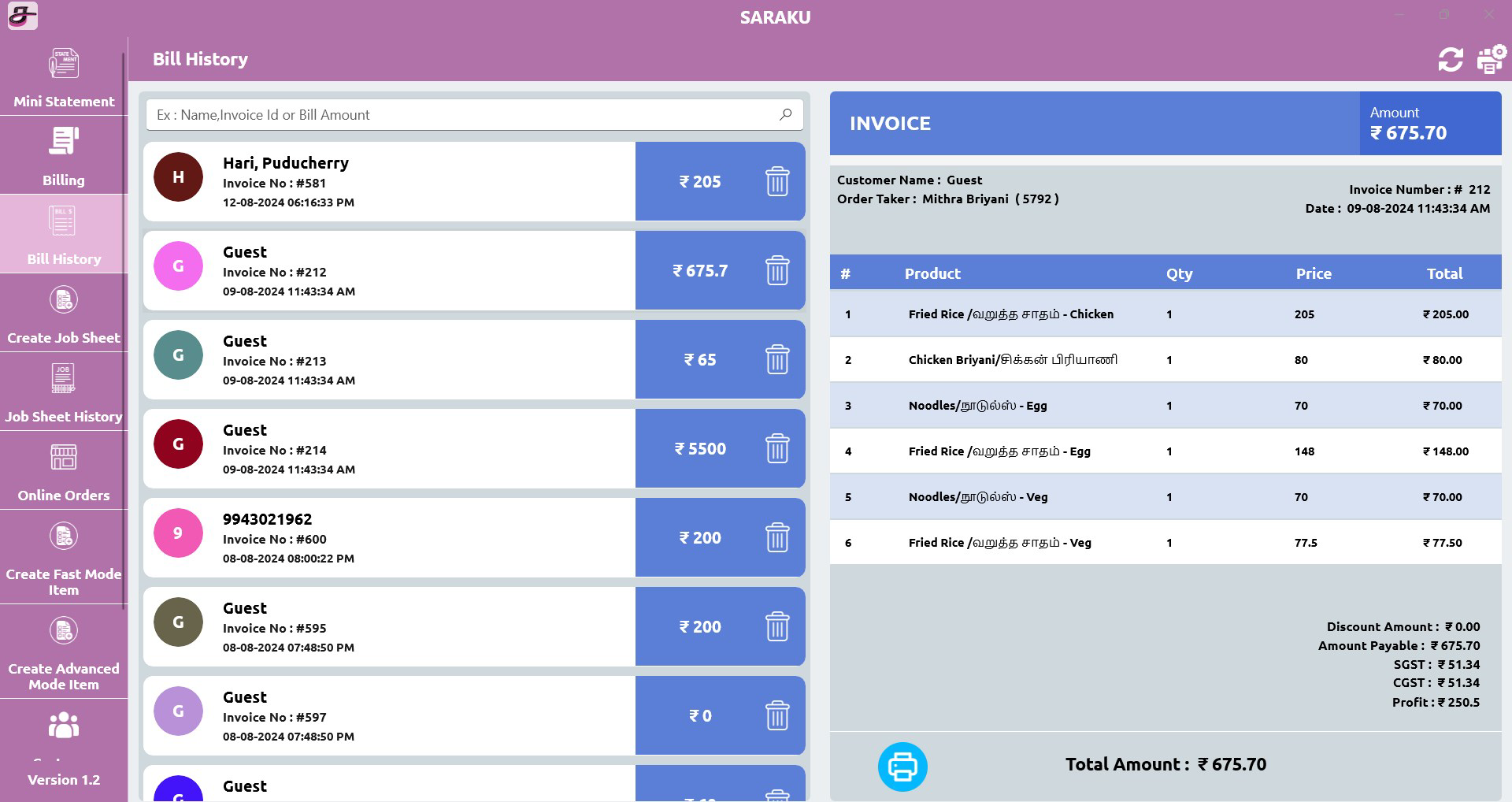Screen dimensions: 1512x802
Task: Go to the Create Job Sheet label
Action: [x=64, y=338]
